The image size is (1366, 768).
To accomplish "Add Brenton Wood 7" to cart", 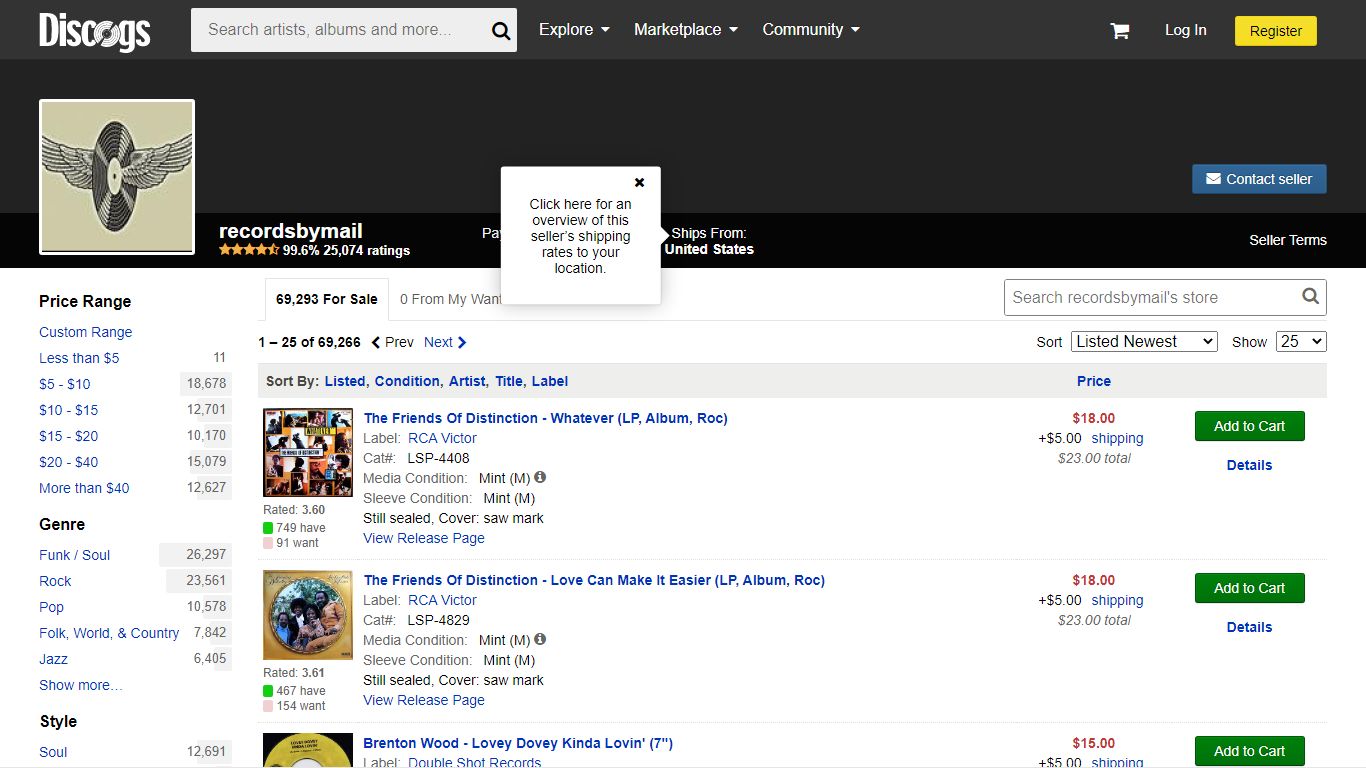I will tap(1249, 751).
